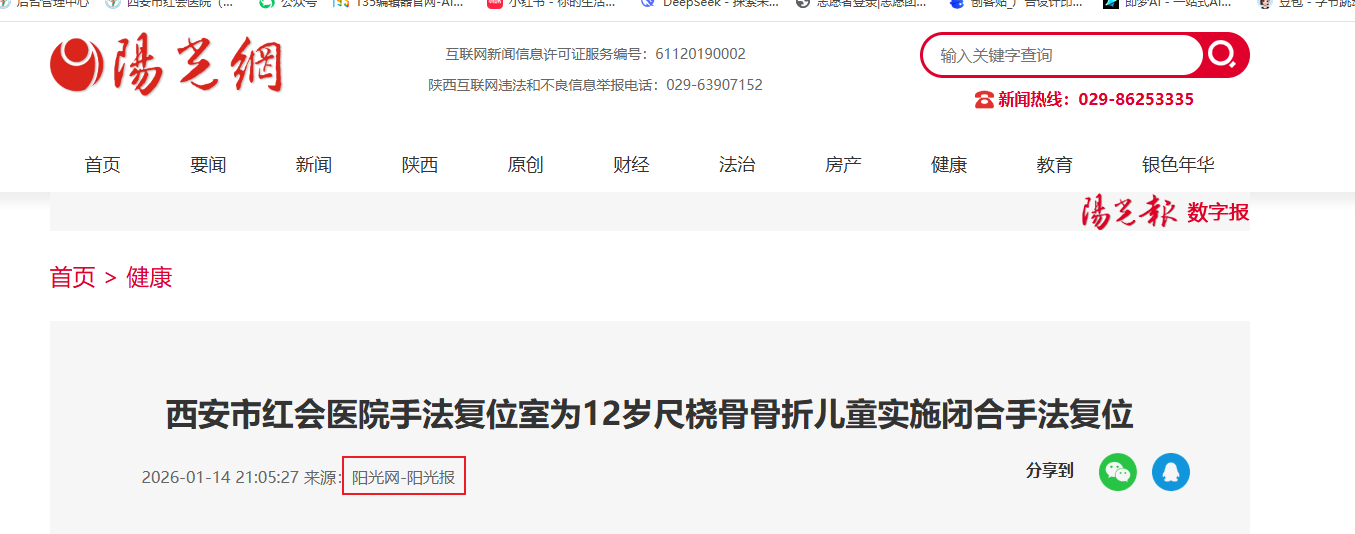Share the article via QQ icon
1355x534 pixels.
(x=1171, y=472)
